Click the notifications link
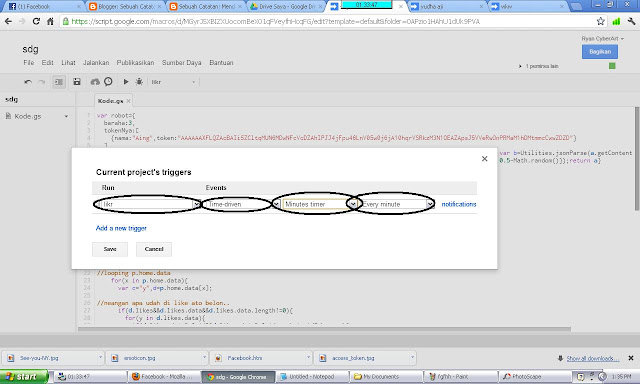 pos(459,204)
